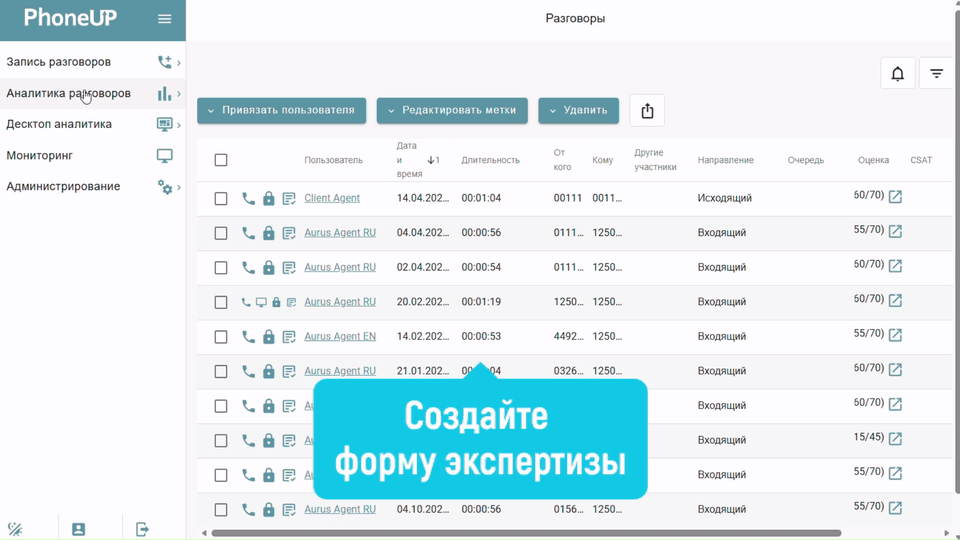The image size is (960, 540).
Task: Expand Запись разговоров chevron
Action: 179,62
